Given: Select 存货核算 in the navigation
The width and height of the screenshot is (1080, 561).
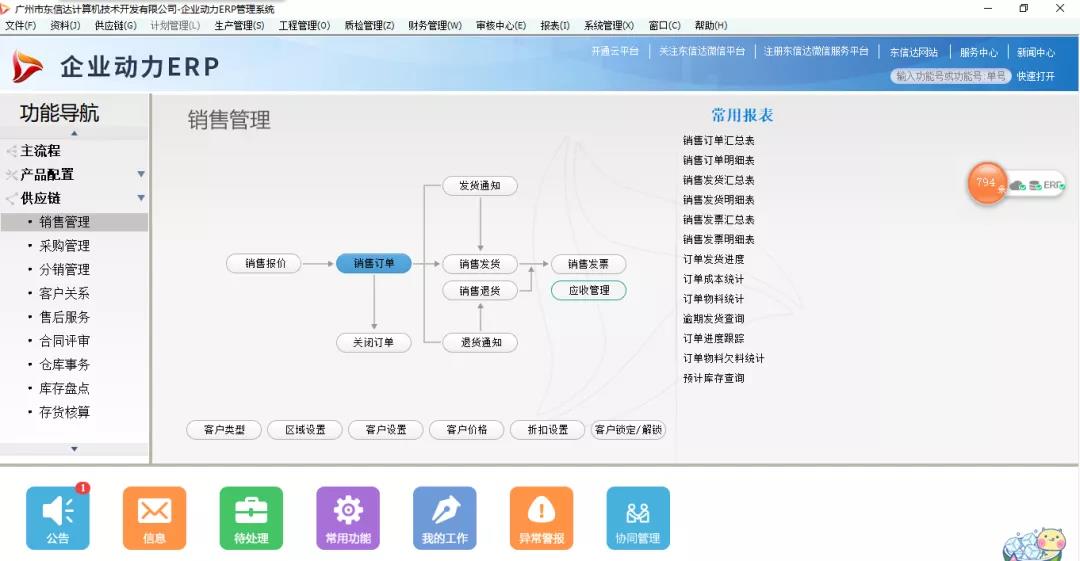Looking at the screenshot, I should [64, 412].
